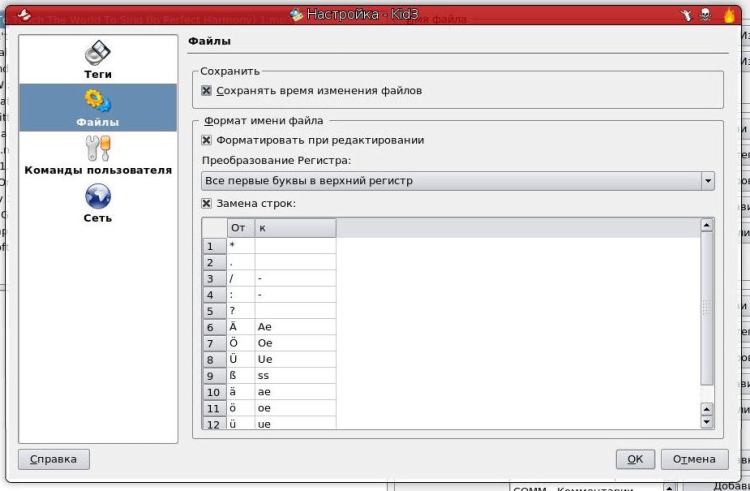The width and height of the screenshot is (750, 491).
Task: Select row header 6 in replacement table
Action: point(214,327)
